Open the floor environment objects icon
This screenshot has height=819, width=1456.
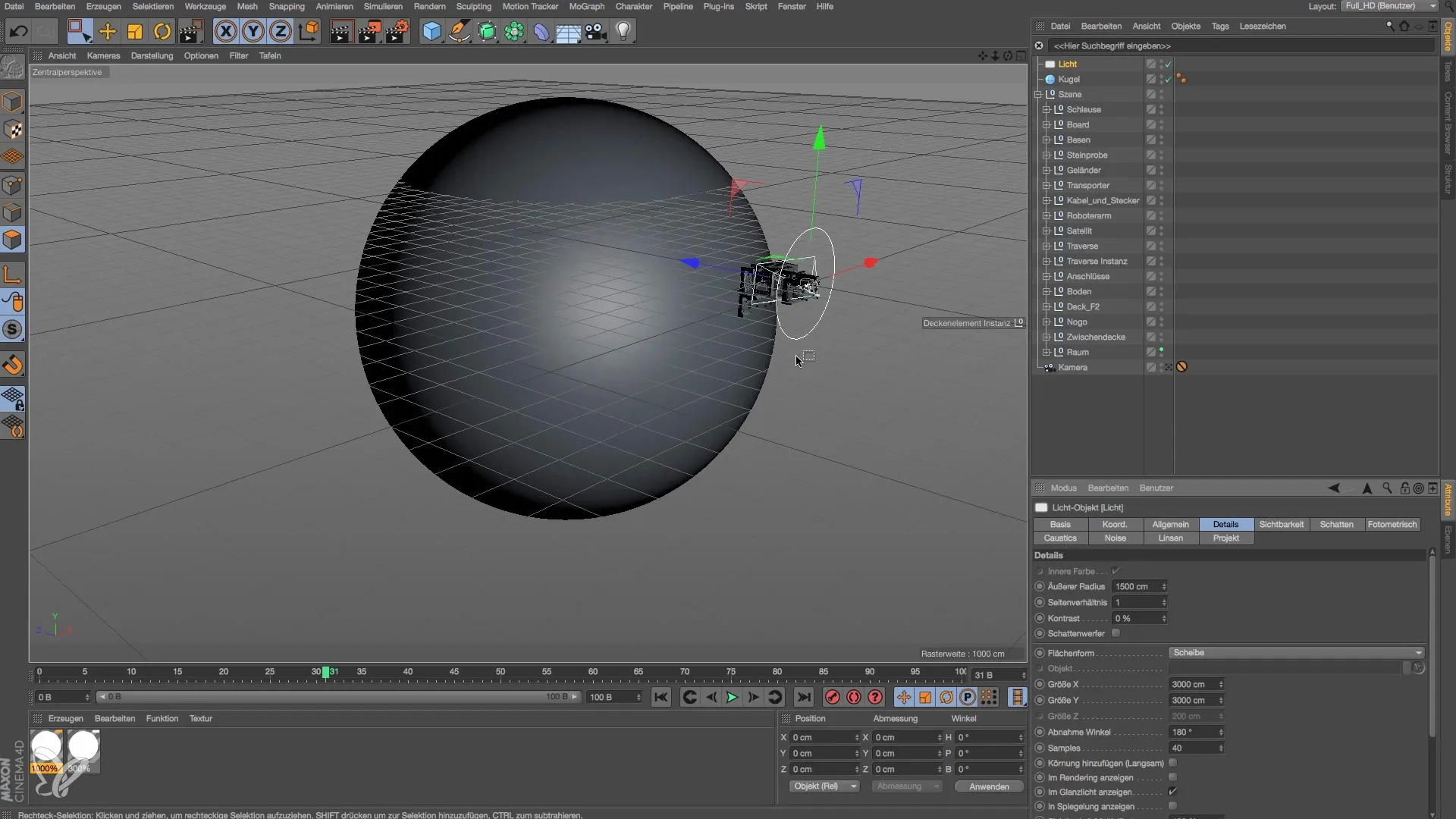(x=568, y=31)
